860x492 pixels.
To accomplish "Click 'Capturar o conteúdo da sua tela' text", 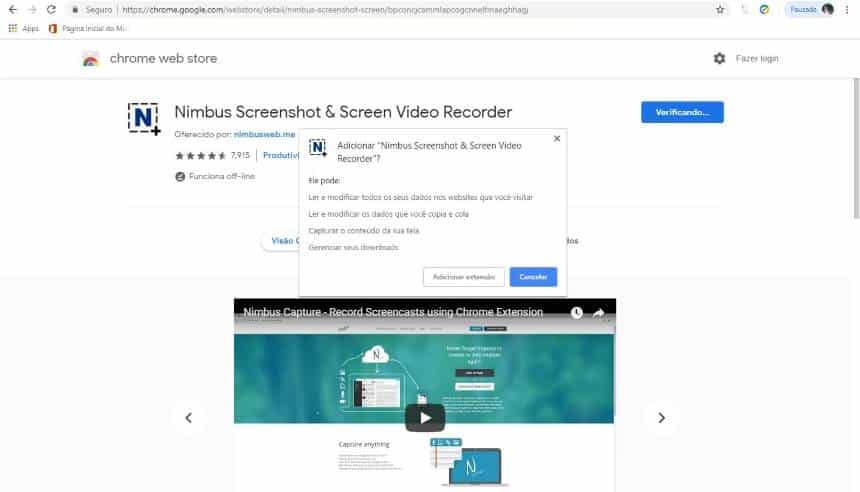I will click(364, 231).
